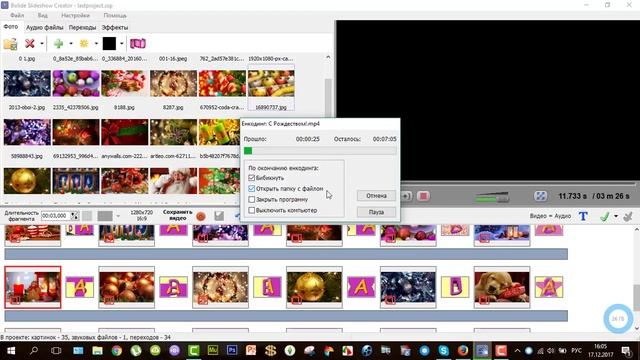Click the fullscreen preview icon
This screenshot has height=360, width=640.
point(540,196)
